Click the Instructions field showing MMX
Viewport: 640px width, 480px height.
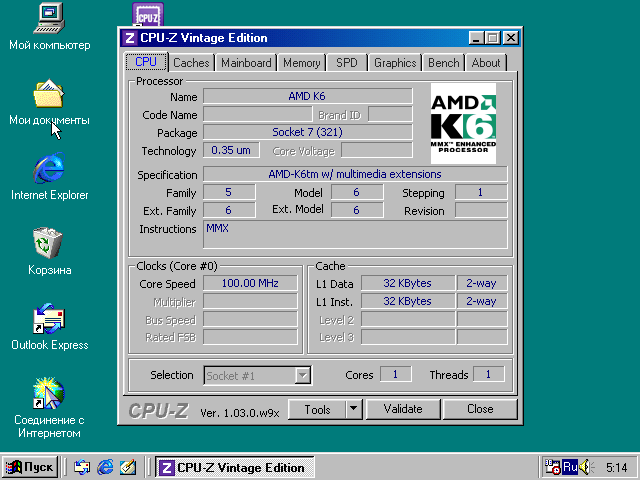click(355, 234)
